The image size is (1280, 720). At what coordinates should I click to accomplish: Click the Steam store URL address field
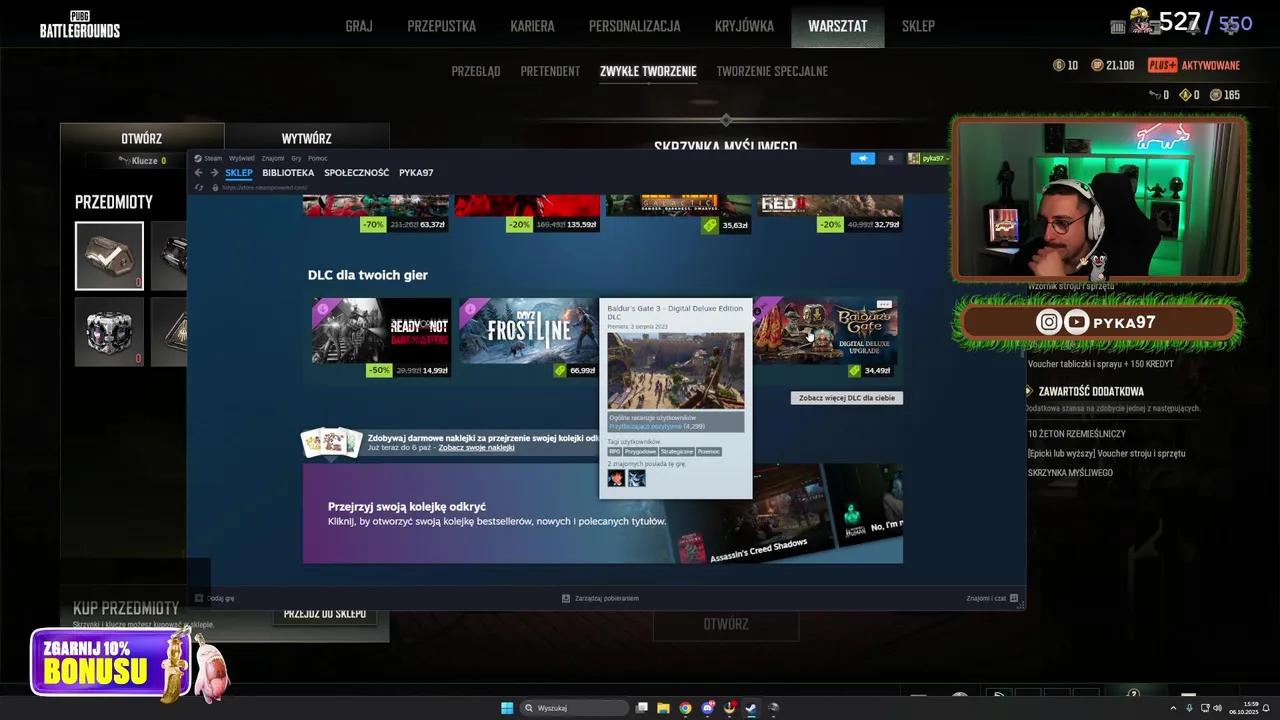[x=263, y=187]
